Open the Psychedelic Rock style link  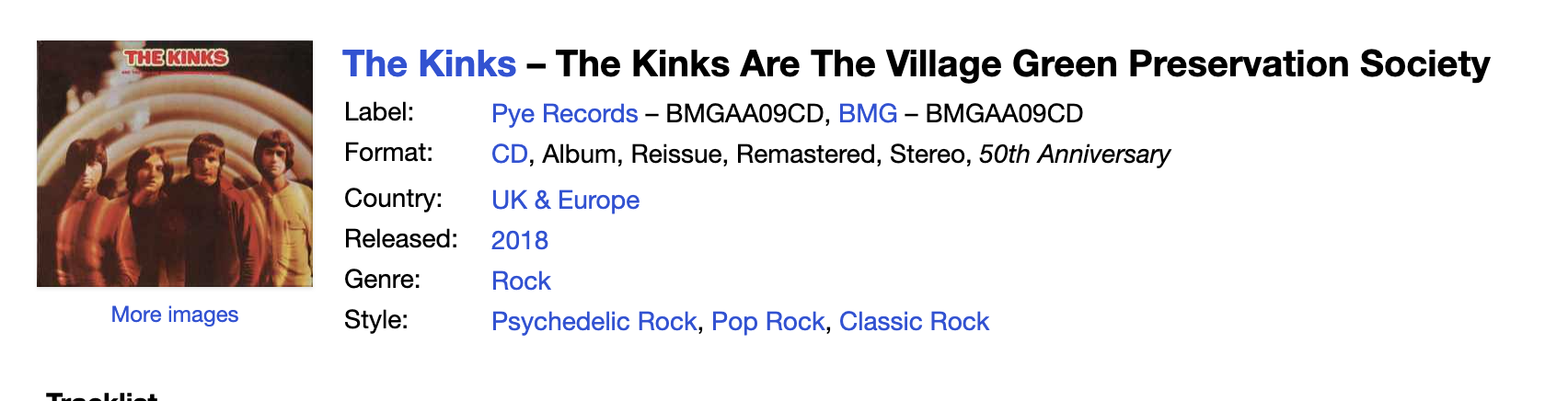594,322
